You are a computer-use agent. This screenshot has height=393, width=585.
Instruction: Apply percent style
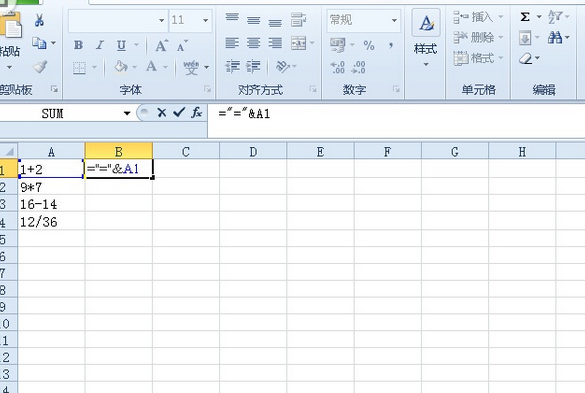click(x=369, y=46)
